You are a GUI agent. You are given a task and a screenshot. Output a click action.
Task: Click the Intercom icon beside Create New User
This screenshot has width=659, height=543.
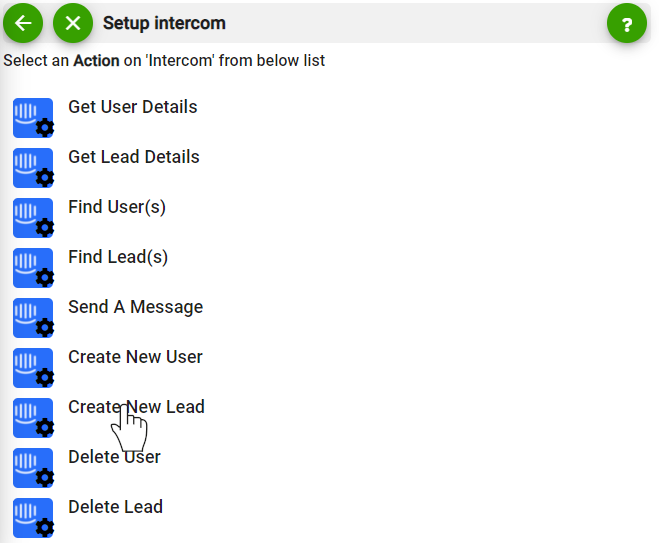(x=33, y=368)
